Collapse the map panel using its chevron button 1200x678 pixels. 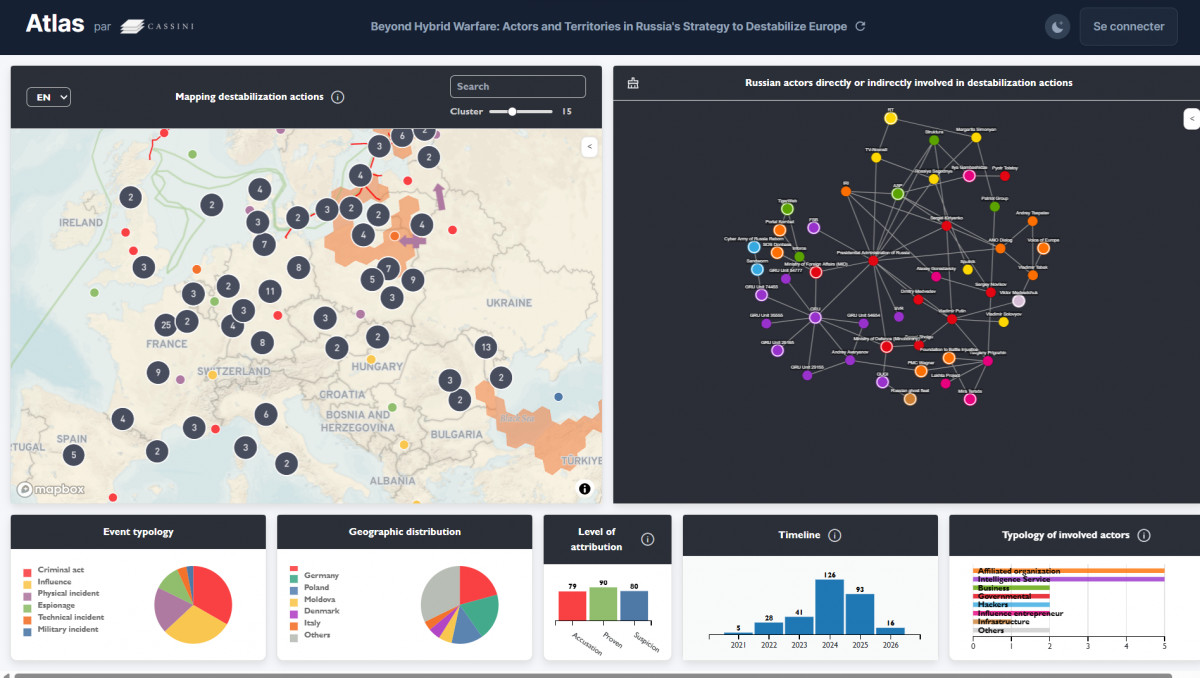(589, 147)
